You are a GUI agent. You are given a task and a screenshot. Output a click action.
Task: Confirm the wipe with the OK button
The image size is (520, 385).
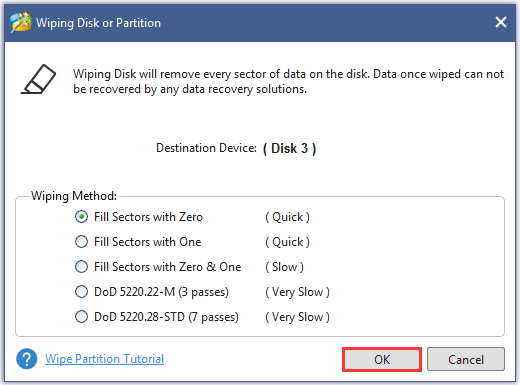(382, 359)
